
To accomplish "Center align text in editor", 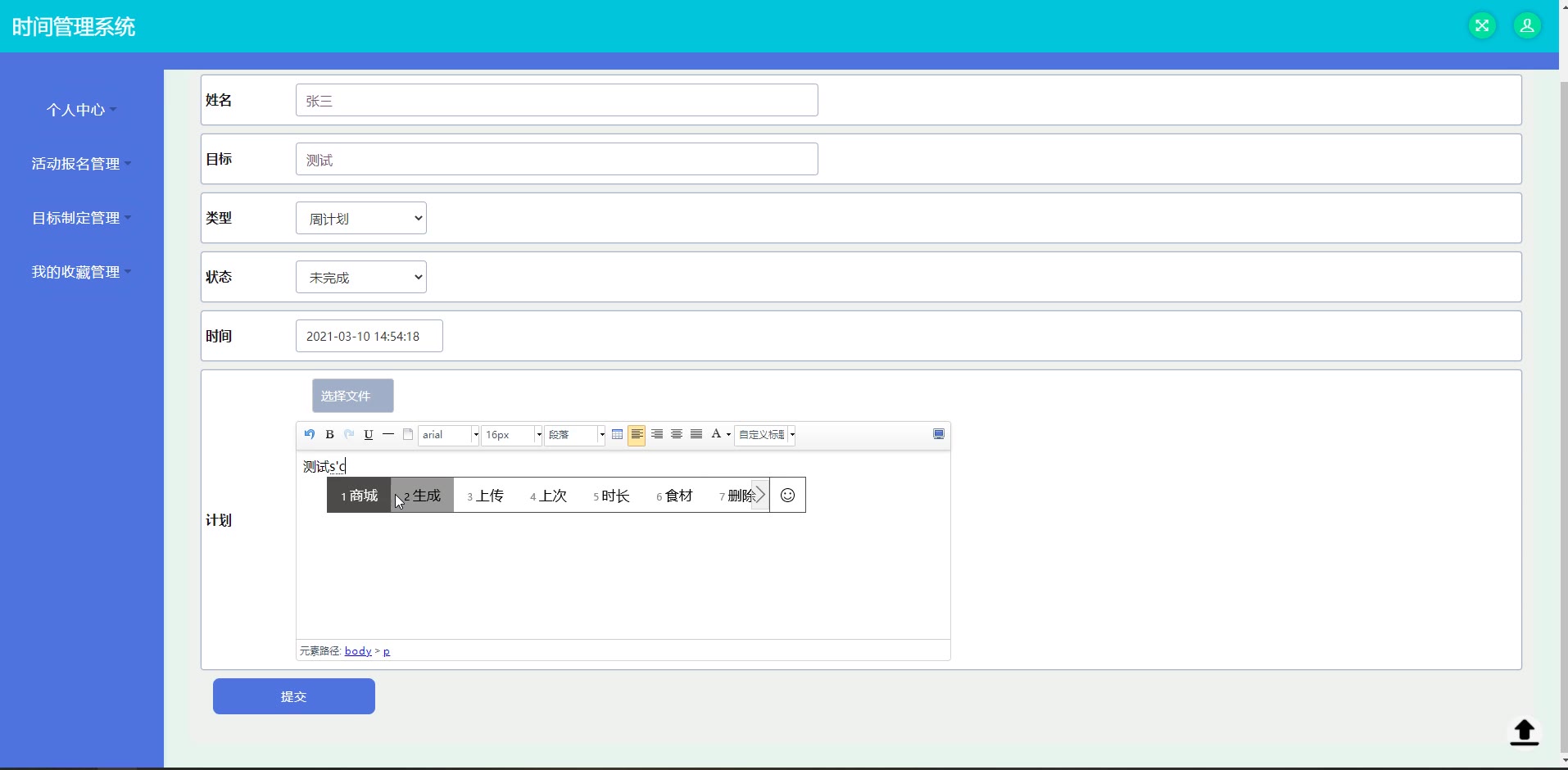I will coord(677,434).
